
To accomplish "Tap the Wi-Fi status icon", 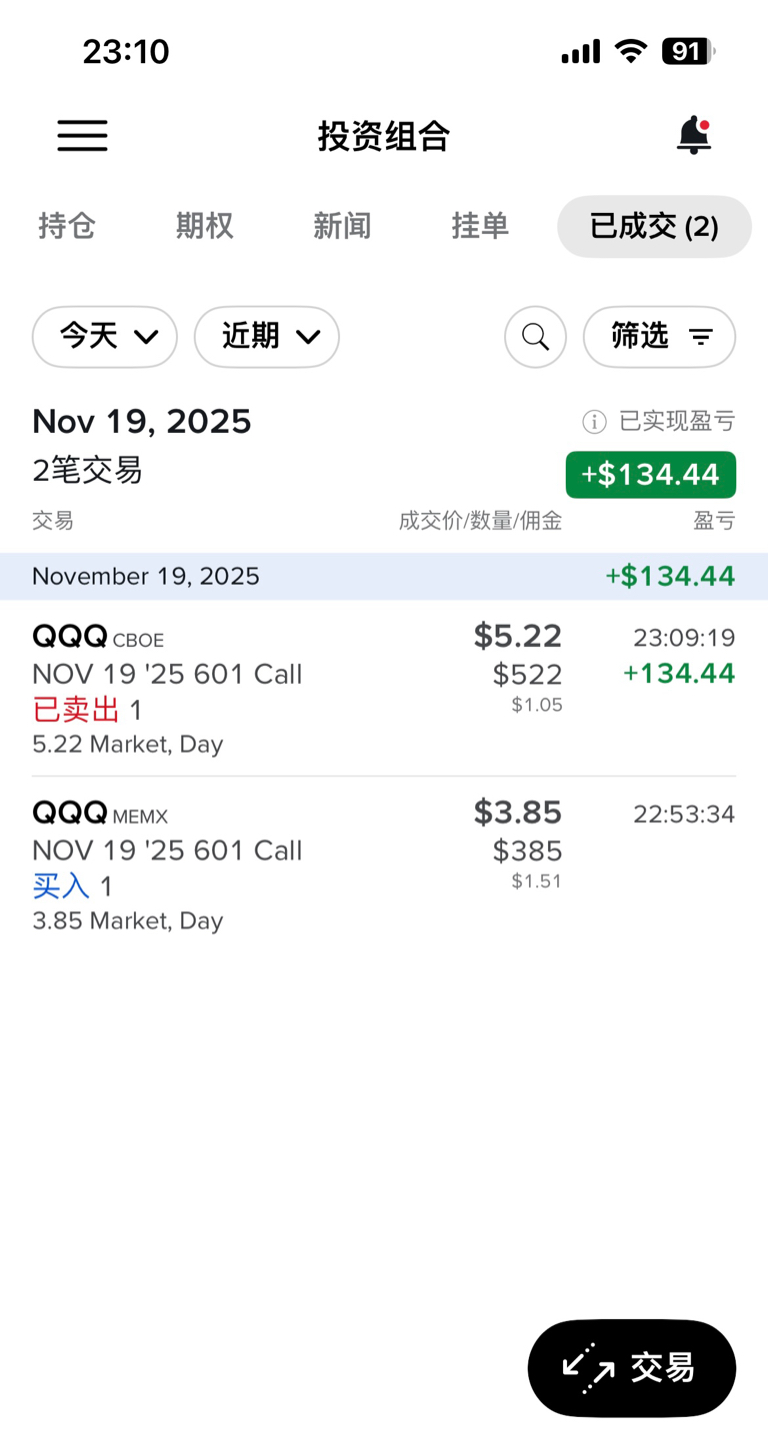I will pyautogui.click(x=631, y=51).
